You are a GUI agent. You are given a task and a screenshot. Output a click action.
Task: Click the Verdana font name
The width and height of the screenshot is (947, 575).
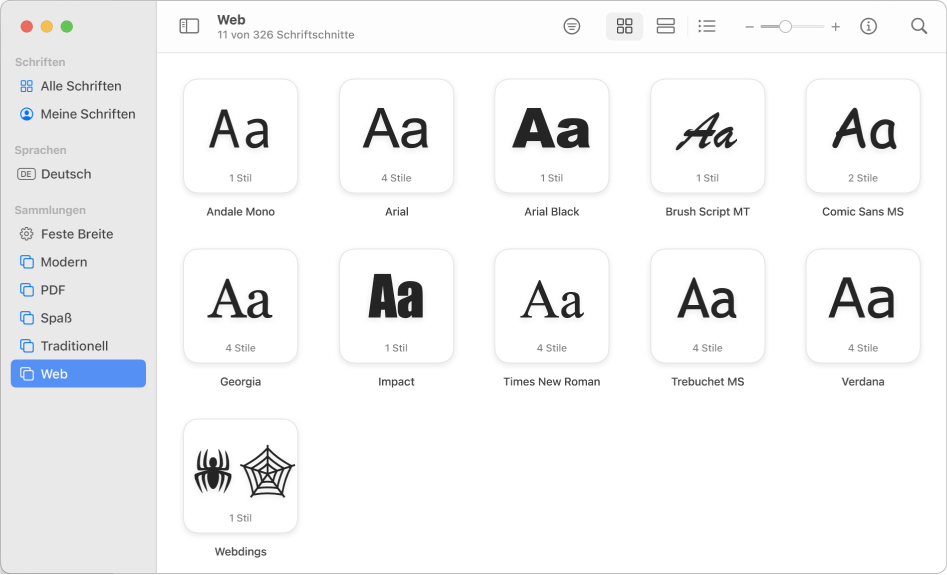862,382
